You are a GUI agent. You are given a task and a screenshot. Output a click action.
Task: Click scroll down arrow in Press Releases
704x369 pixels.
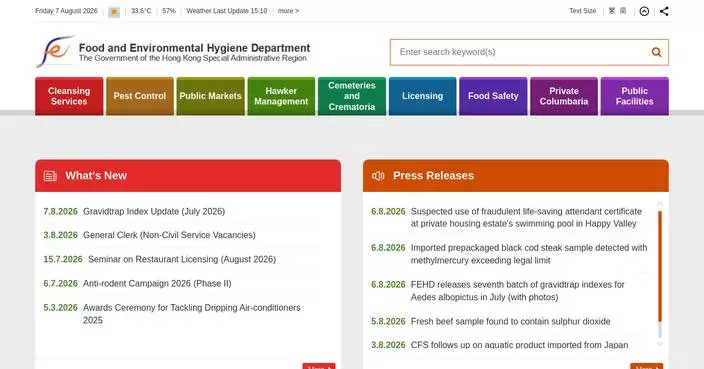pyautogui.click(x=660, y=344)
